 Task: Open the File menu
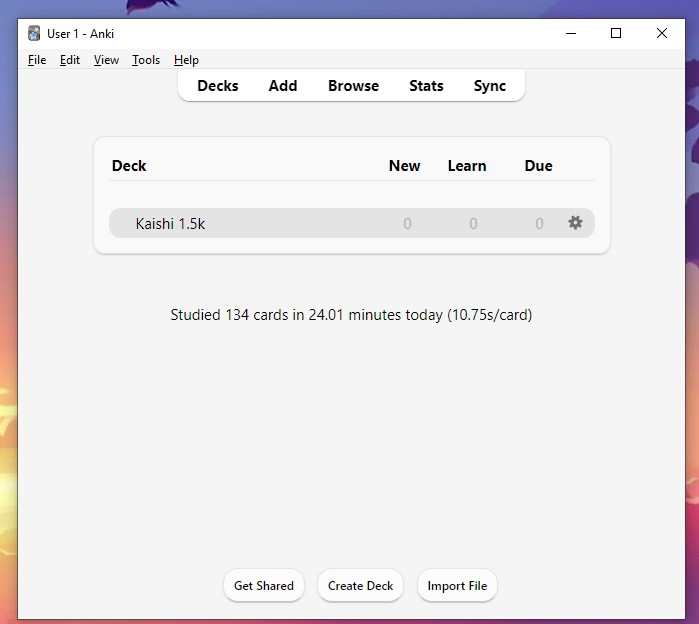tap(37, 60)
